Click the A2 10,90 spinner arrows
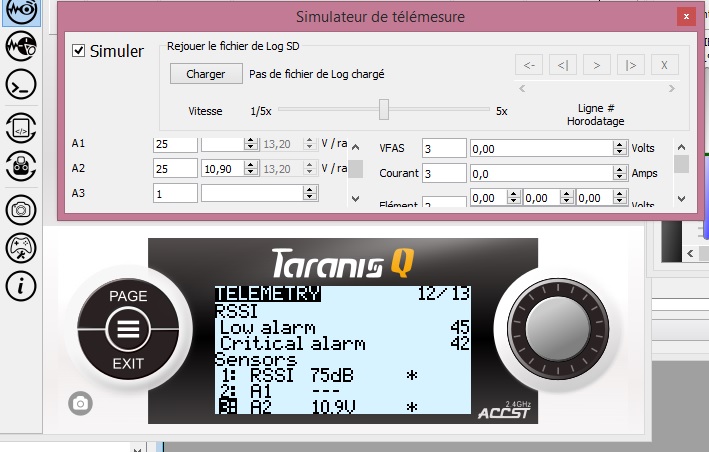This screenshot has height=452, width=709. click(251, 169)
